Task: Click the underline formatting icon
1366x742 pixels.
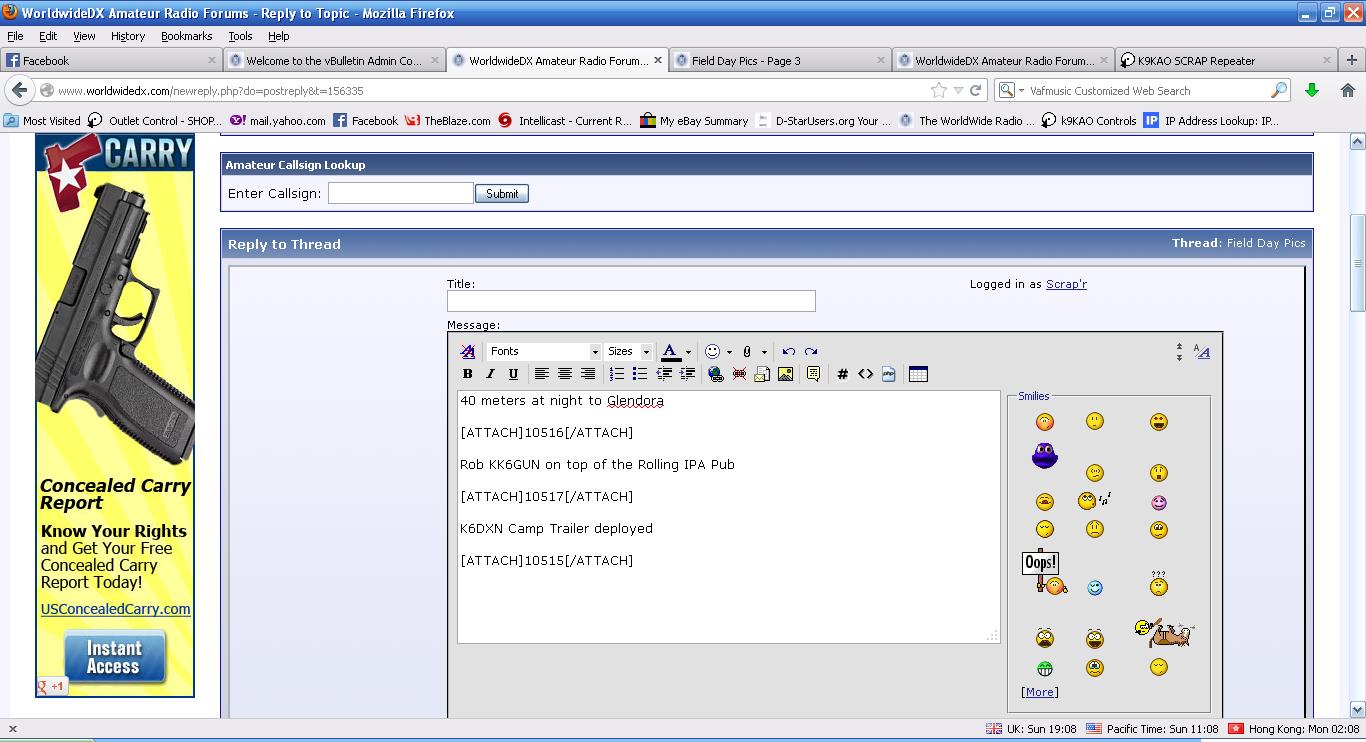Action: point(513,374)
